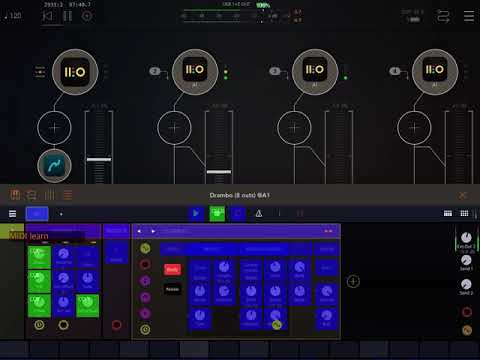Add an effect slot on channel one
The height and width of the screenshot is (360, 480).
[54, 128]
